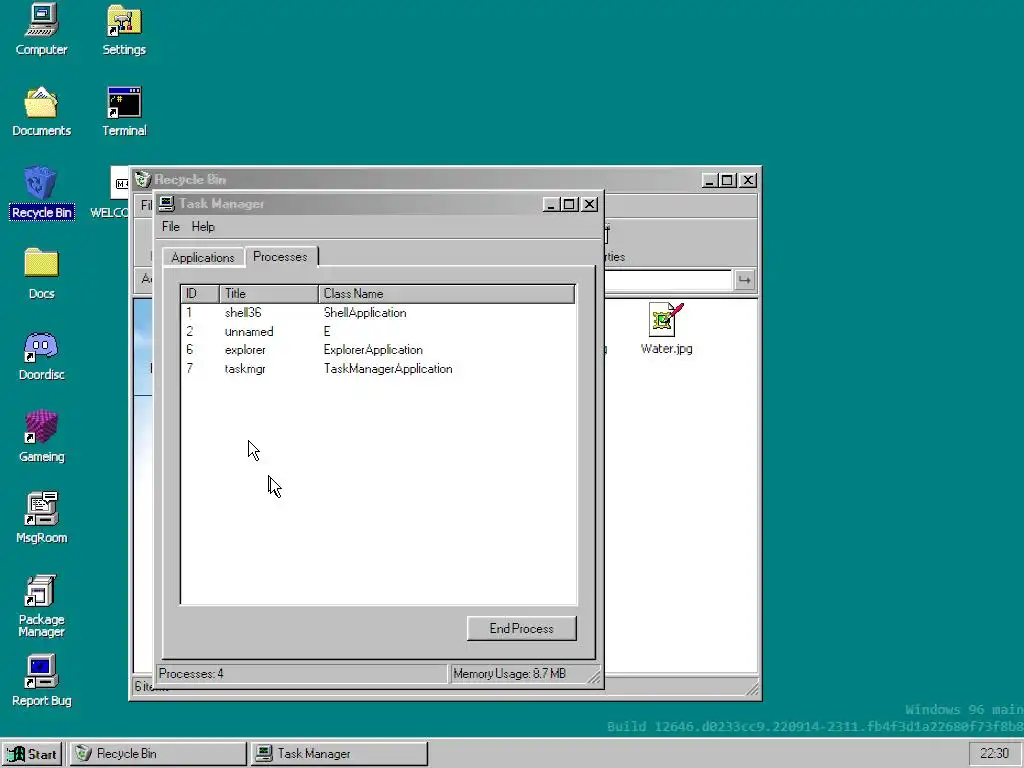Open the Help menu in Task Manager

pos(203,227)
